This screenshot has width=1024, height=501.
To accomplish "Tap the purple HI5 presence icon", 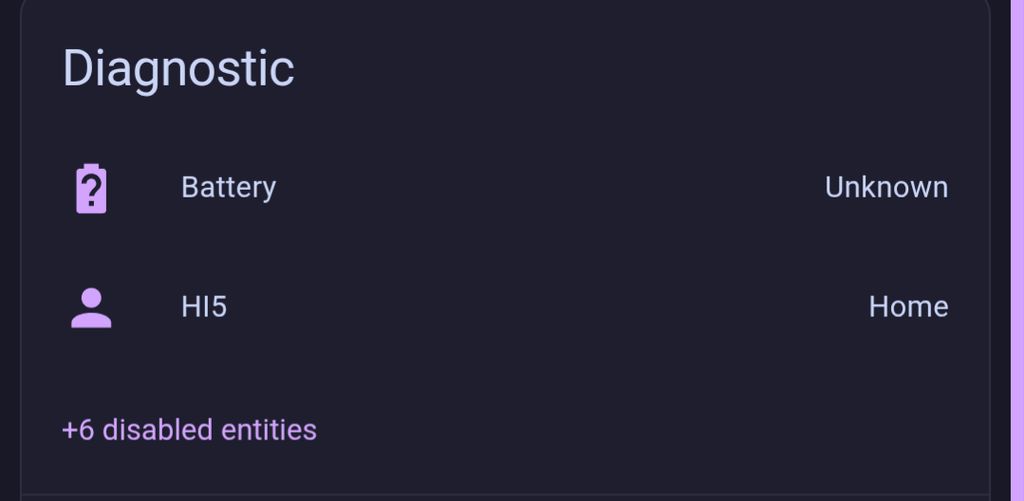I will [91, 307].
